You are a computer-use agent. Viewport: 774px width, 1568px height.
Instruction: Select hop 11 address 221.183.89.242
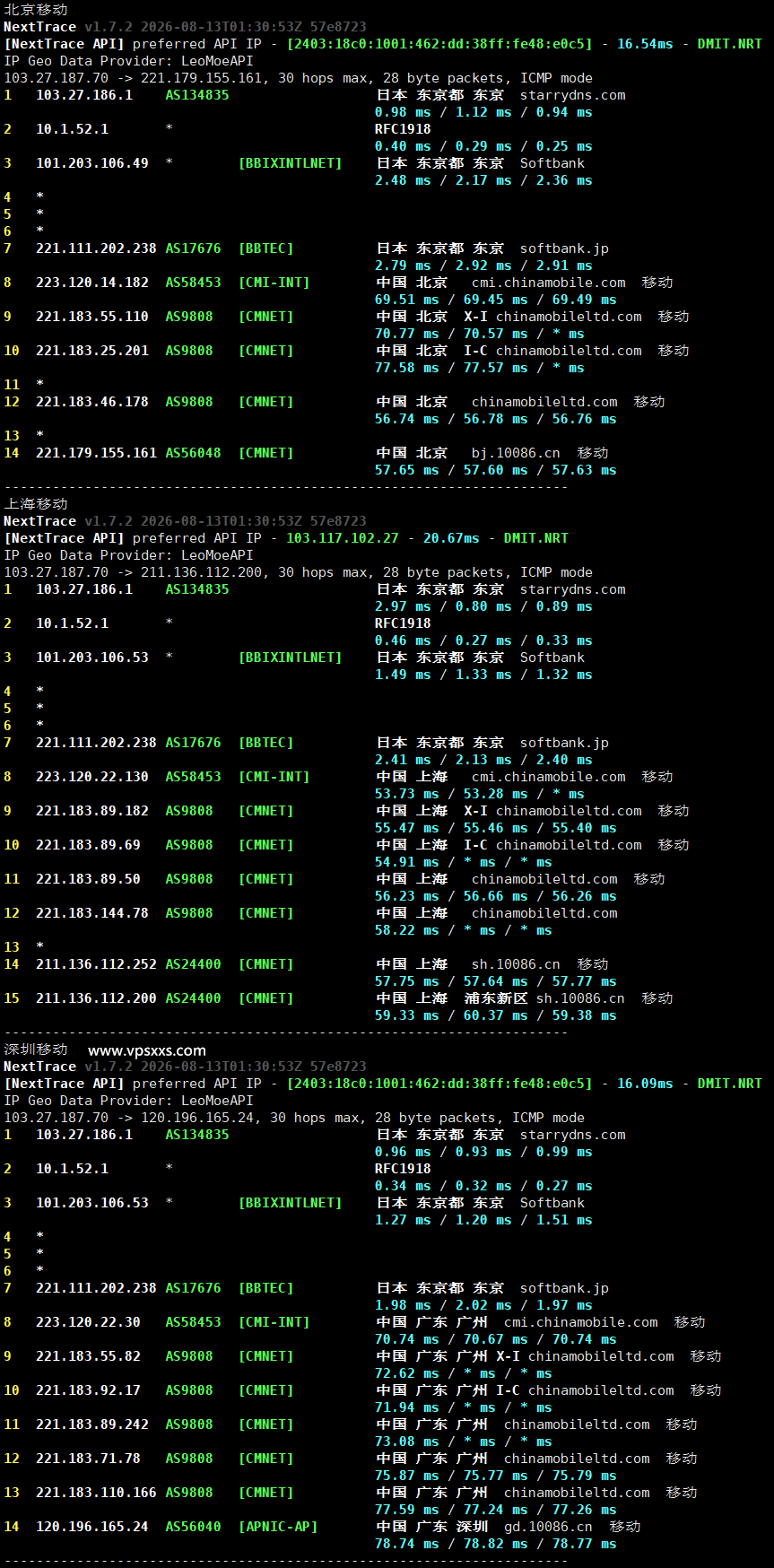[92, 1424]
